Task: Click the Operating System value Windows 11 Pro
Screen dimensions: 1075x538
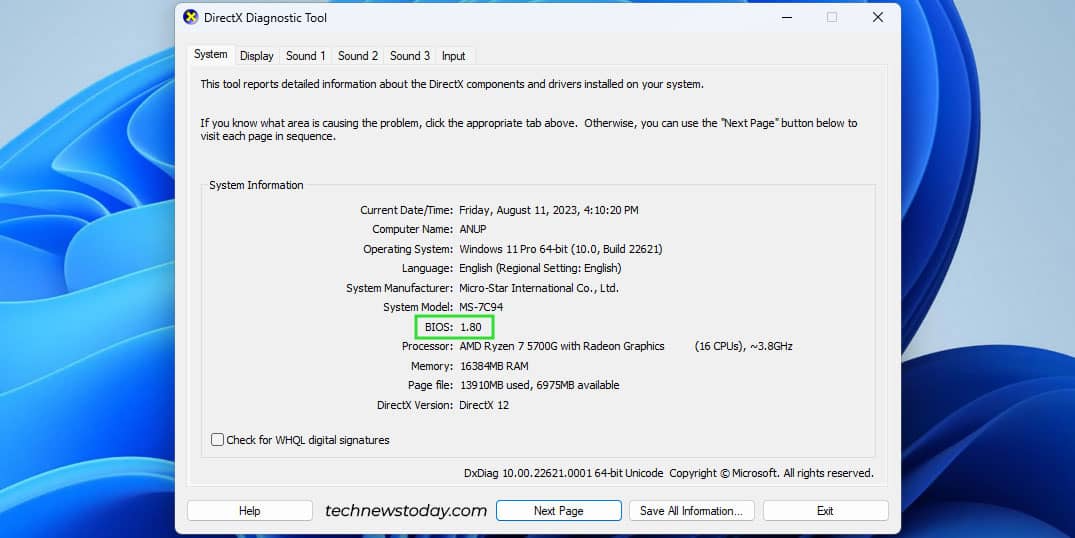Action: [x=561, y=249]
